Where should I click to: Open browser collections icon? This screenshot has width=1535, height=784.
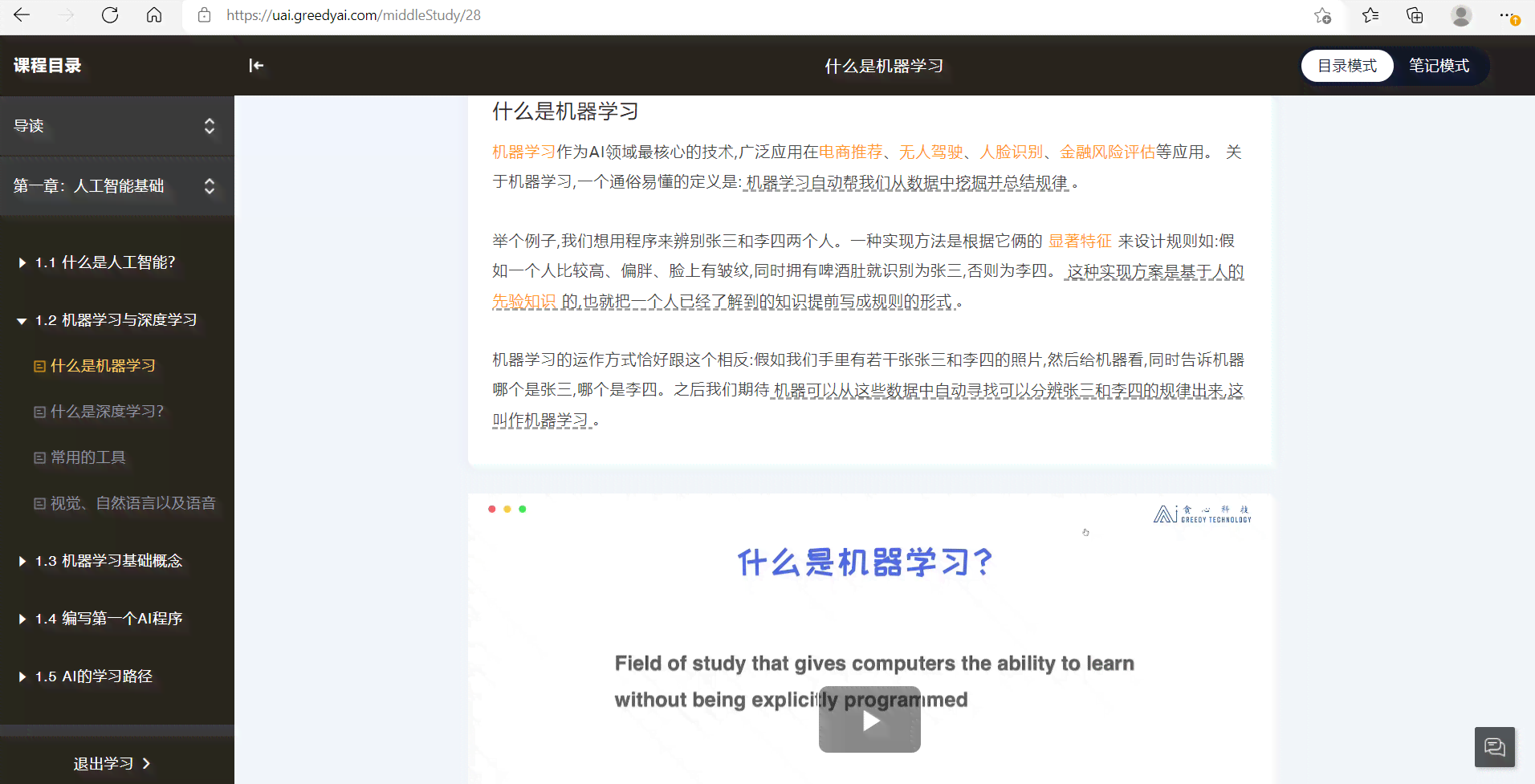coord(1415,15)
